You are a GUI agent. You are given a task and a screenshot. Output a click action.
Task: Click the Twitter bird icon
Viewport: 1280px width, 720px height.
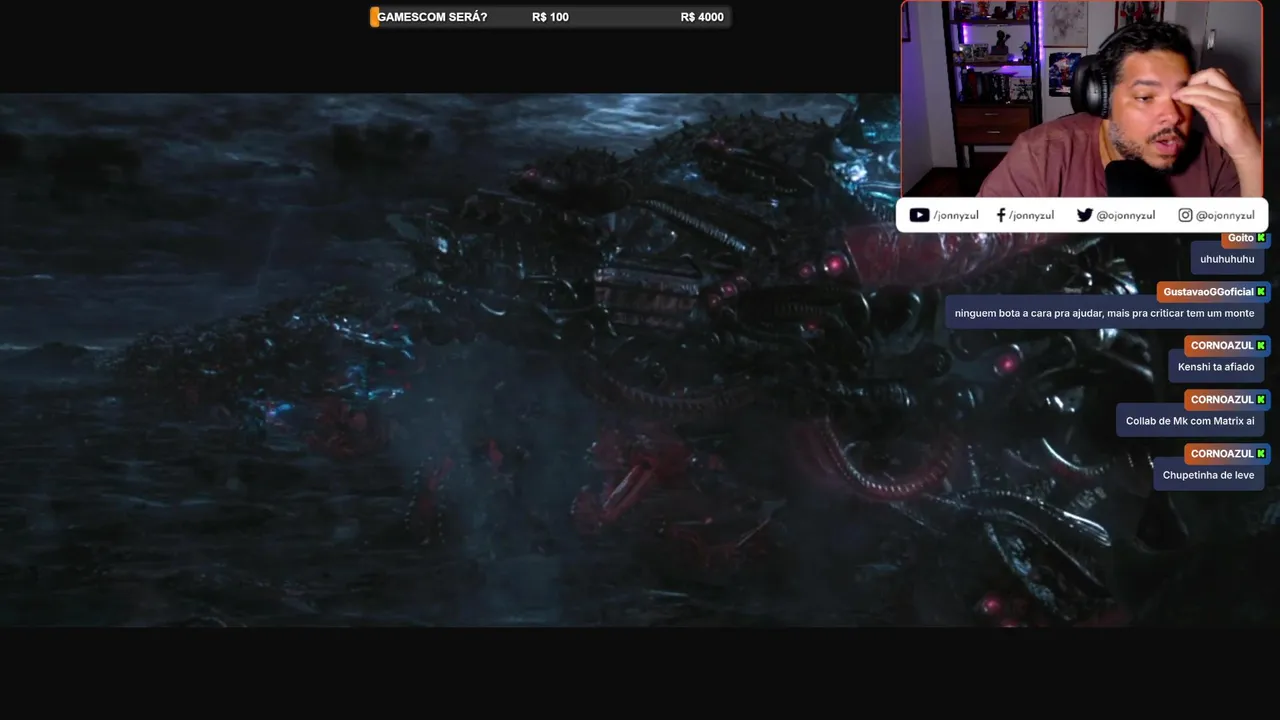click(1084, 215)
